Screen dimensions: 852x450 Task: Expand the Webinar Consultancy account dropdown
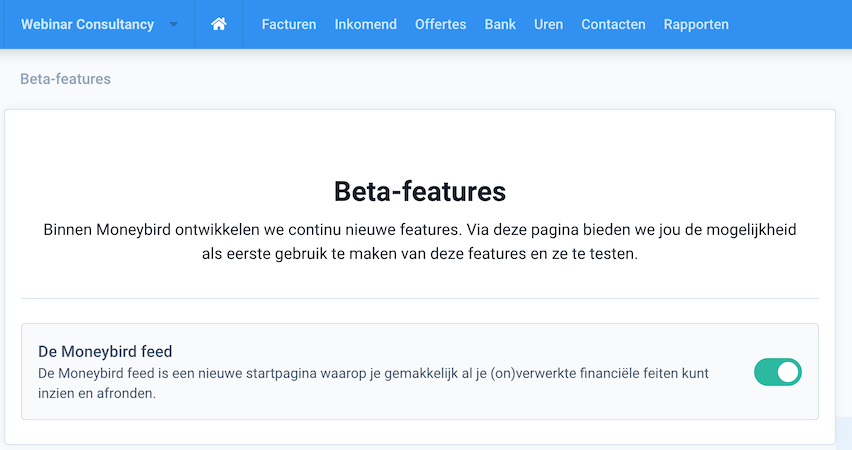click(174, 24)
